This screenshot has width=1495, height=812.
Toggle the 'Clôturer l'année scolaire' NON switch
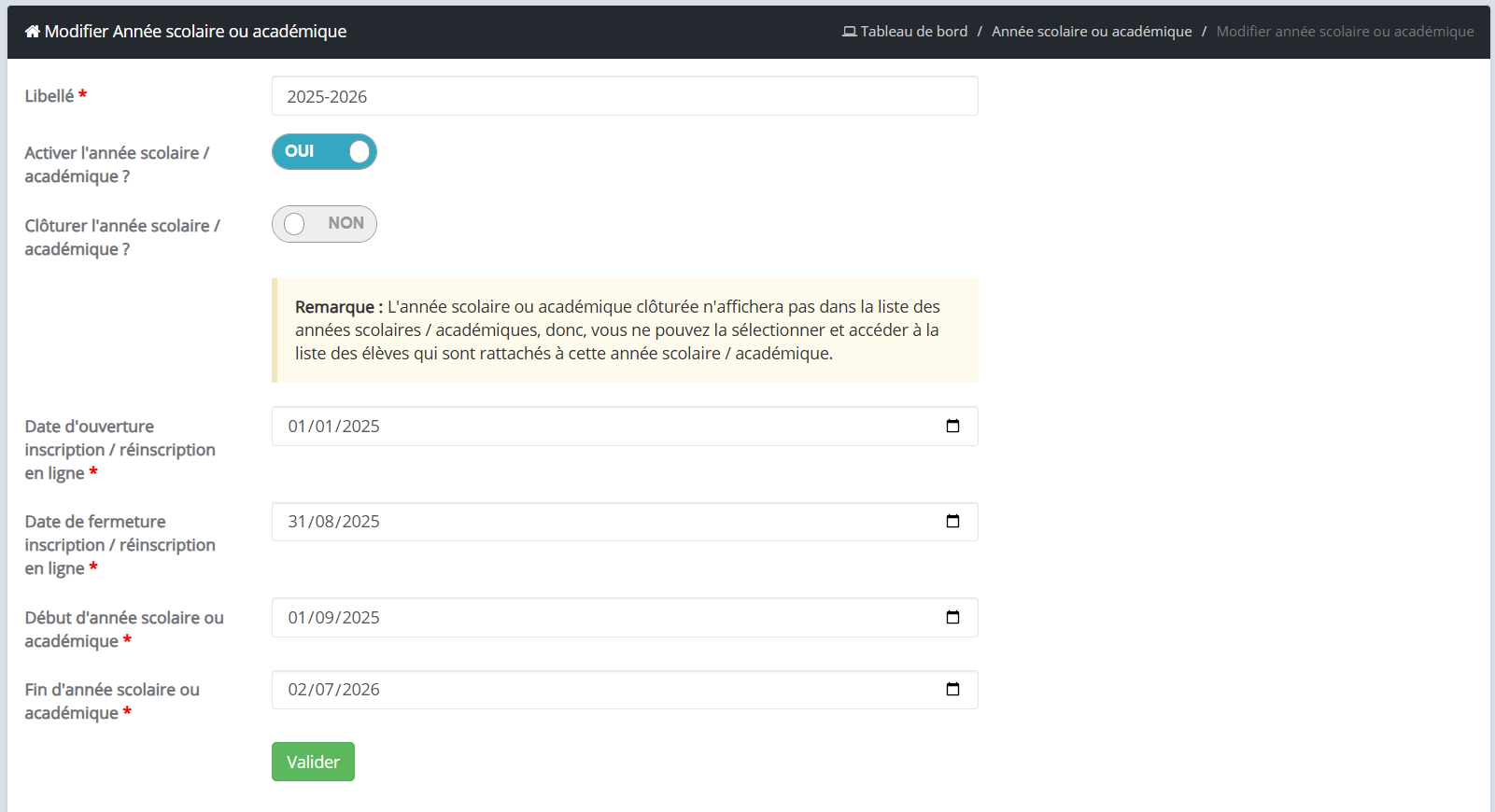pyautogui.click(x=324, y=224)
